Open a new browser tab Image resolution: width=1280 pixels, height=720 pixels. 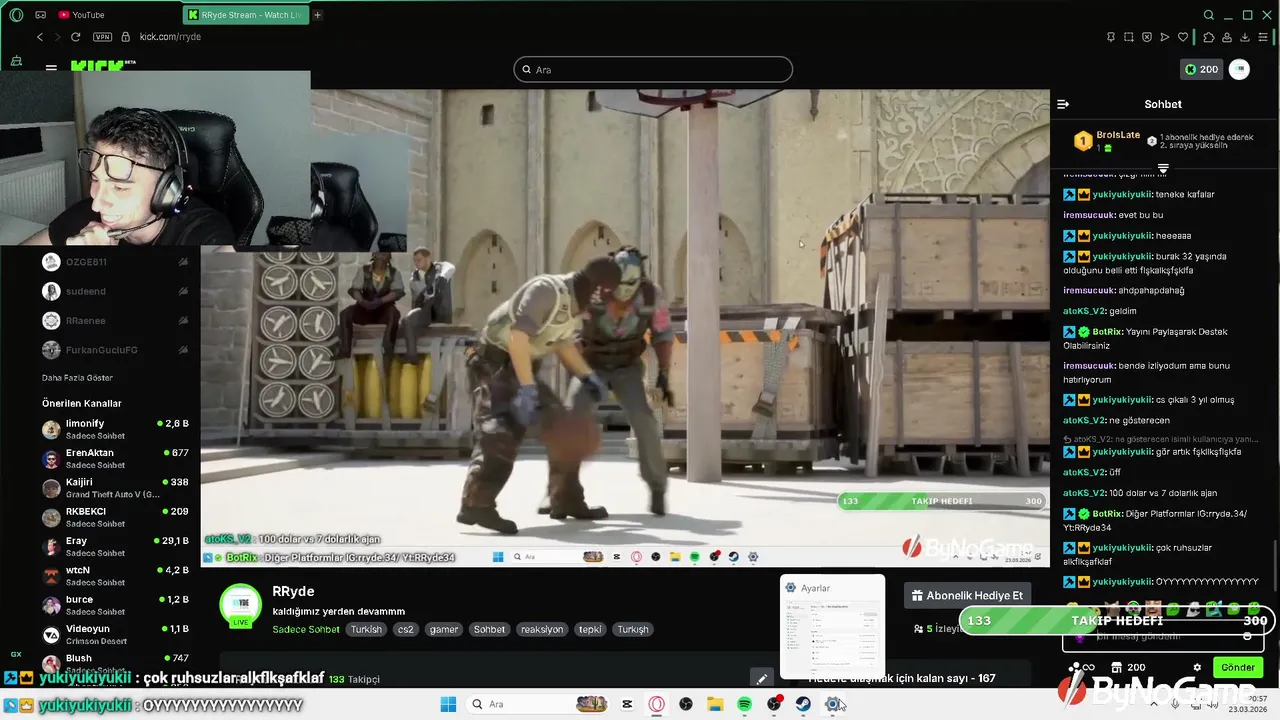(318, 15)
